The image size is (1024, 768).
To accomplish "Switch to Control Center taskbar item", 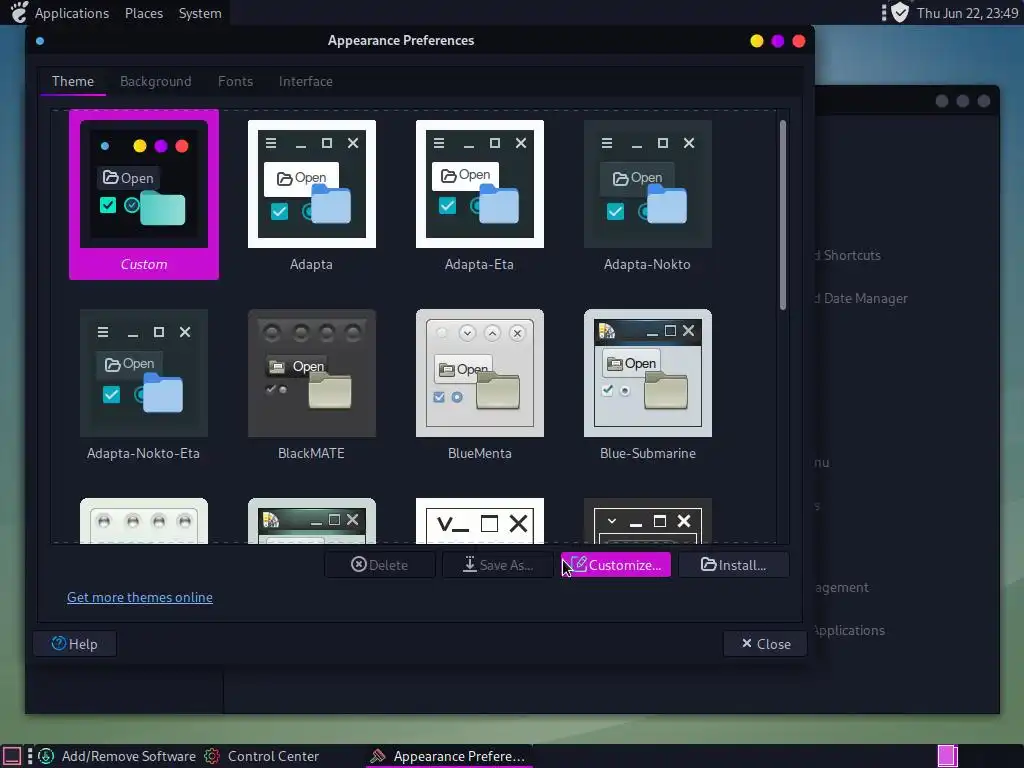I will coord(261,756).
